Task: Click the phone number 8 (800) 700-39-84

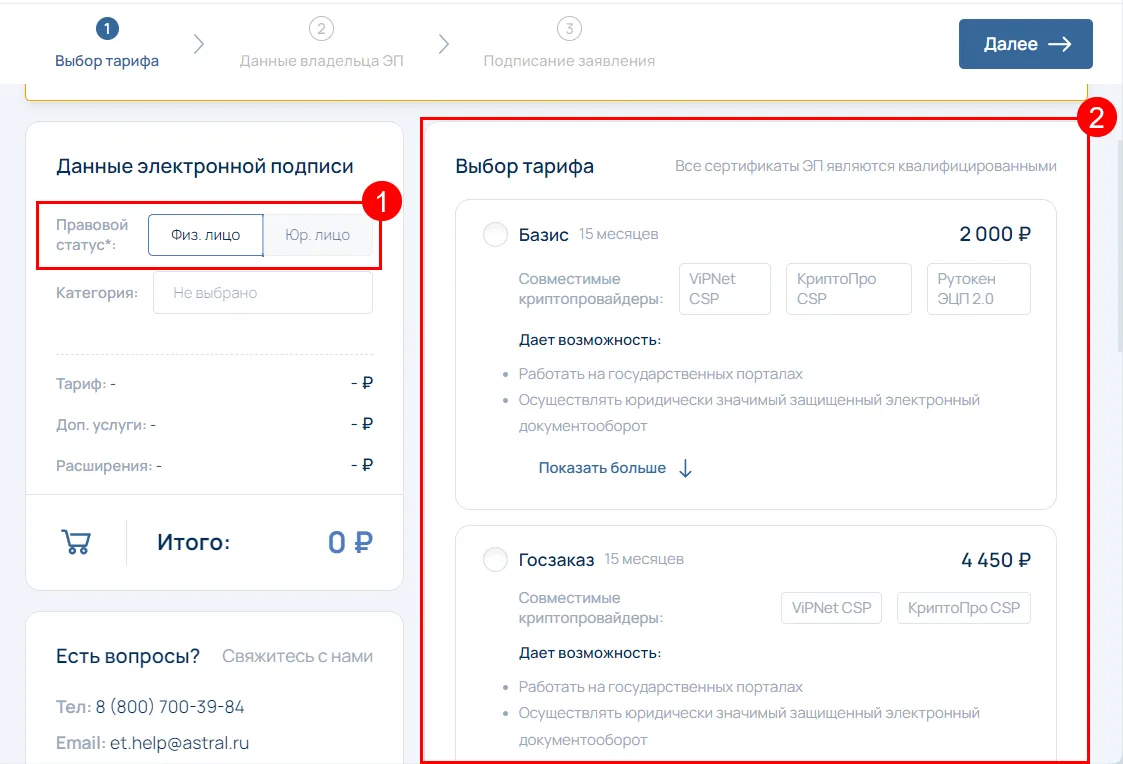Action: pos(170,707)
